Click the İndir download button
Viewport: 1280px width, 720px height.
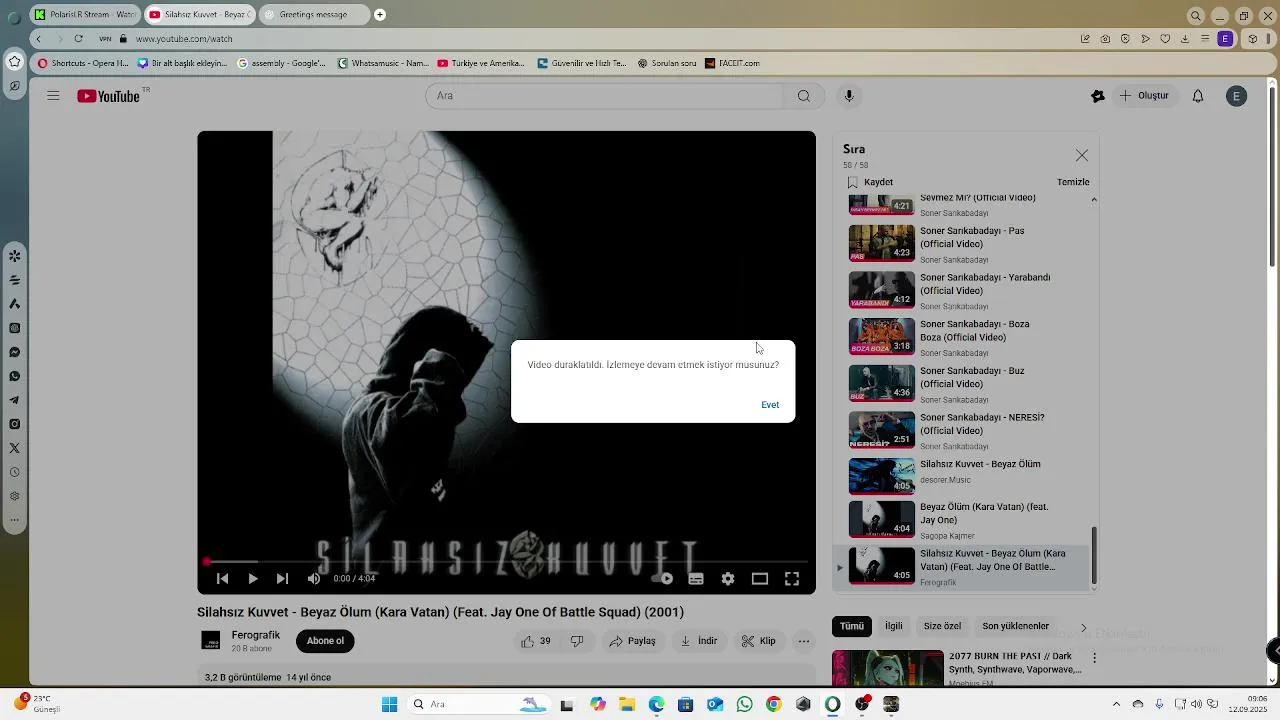point(699,641)
